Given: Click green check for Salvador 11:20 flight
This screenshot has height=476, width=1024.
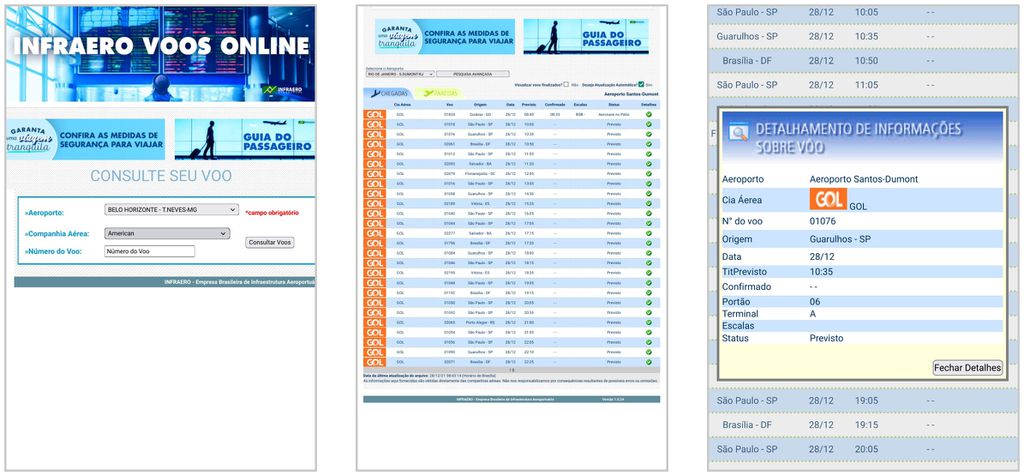Looking at the screenshot, I should pos(648,163).
